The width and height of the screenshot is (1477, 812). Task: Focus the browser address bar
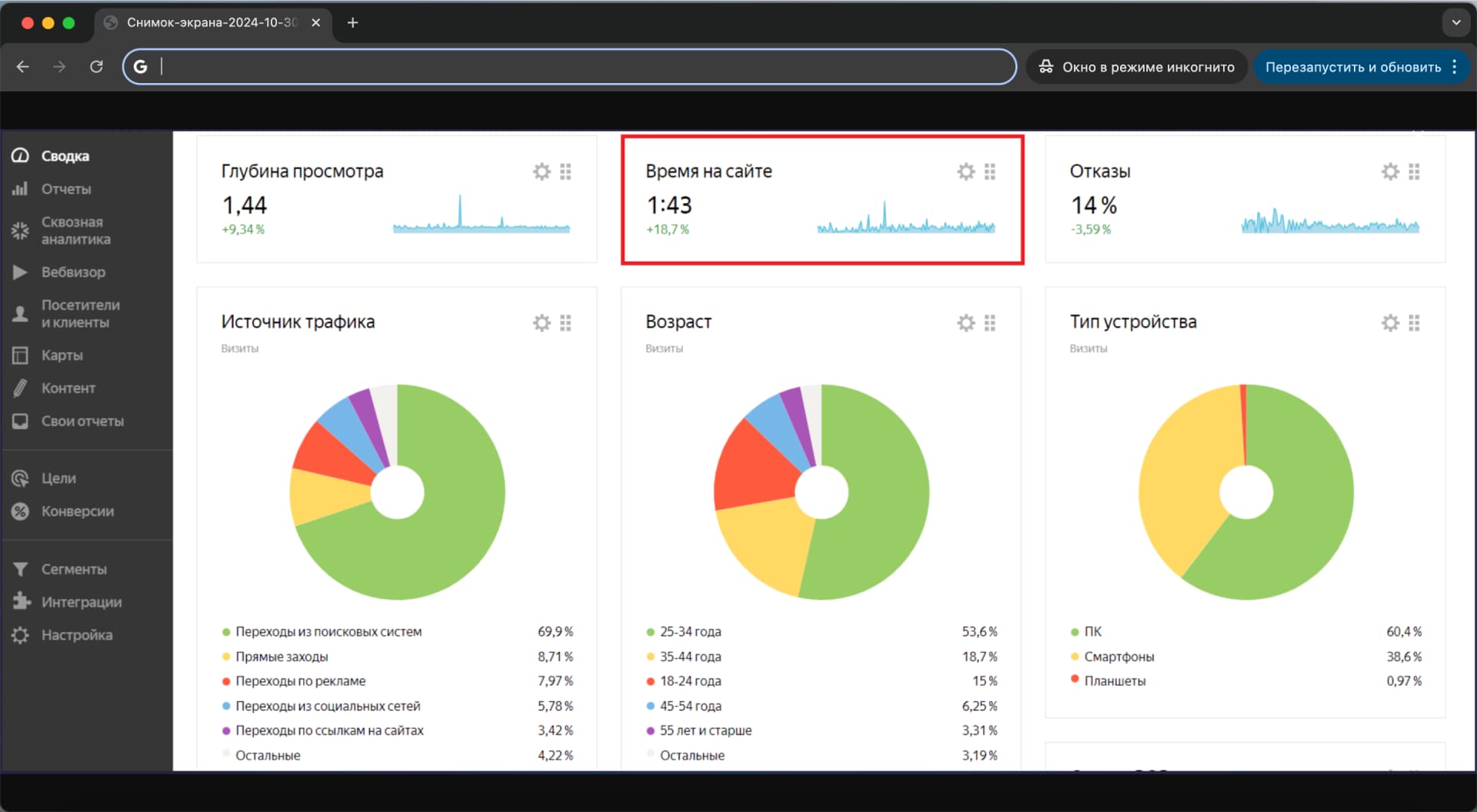tap(569, 67)
